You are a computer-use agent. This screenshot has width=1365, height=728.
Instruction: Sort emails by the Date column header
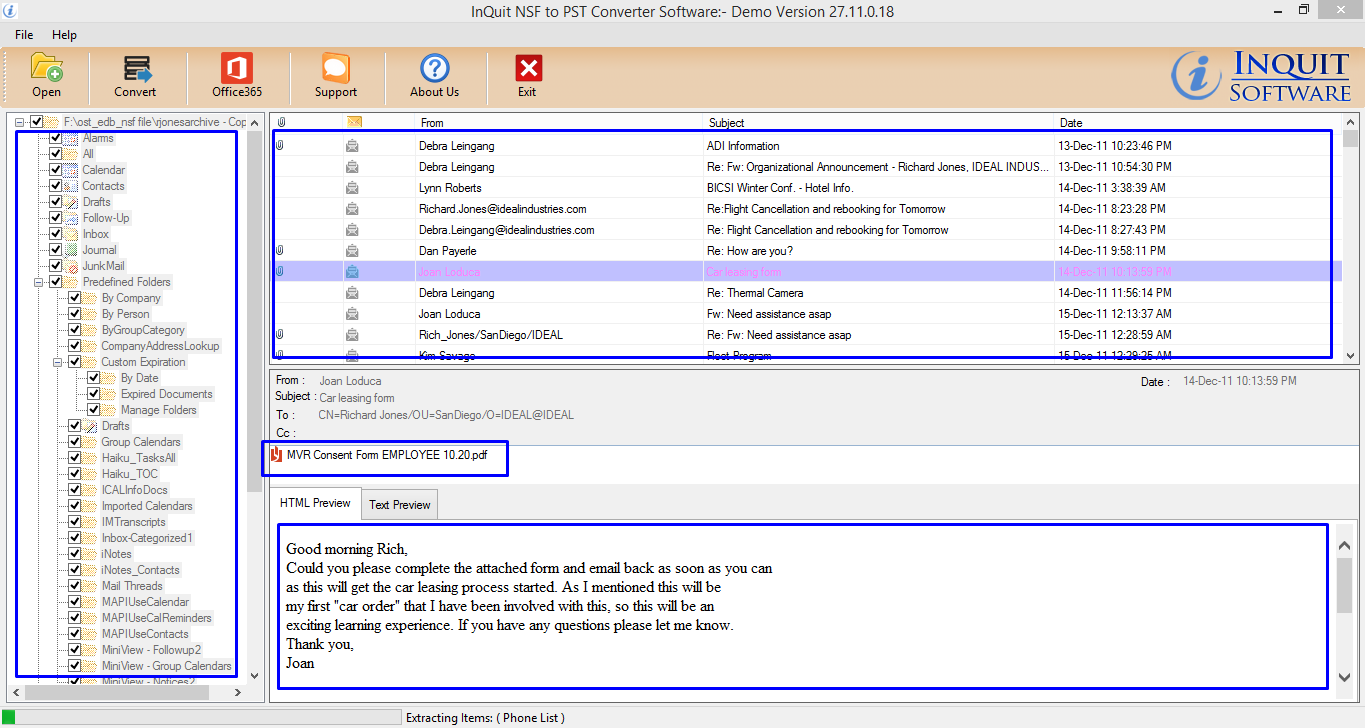pyautogui.click(x=1071, y=123)
